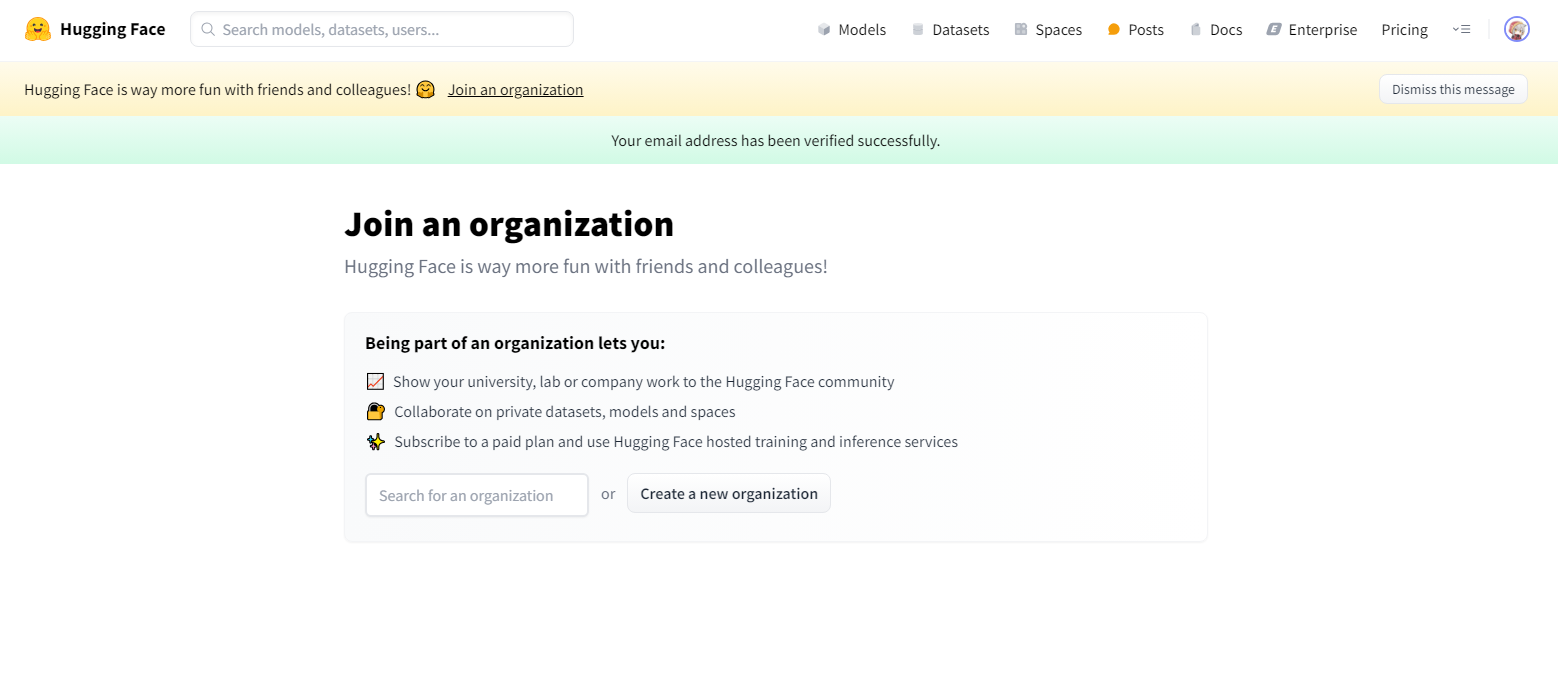The width and height of the screenshot is (1558, 682).
Task: Focus the Search for an organization field
Action: (477, 495)
